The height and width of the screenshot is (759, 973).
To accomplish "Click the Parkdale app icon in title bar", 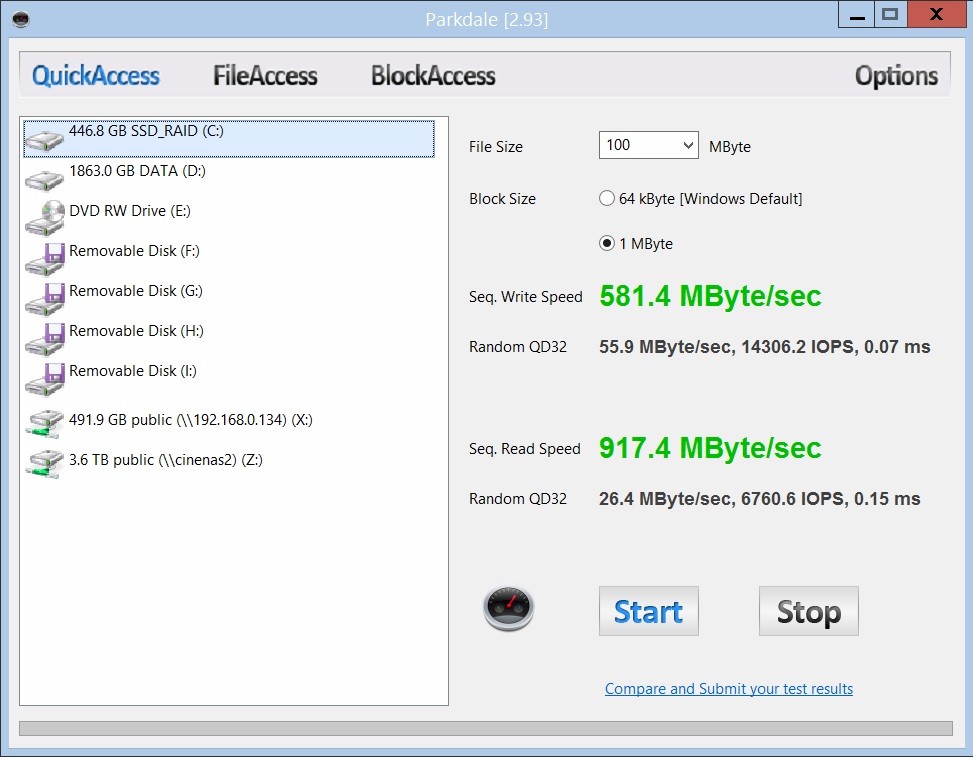I will [21, 19].
